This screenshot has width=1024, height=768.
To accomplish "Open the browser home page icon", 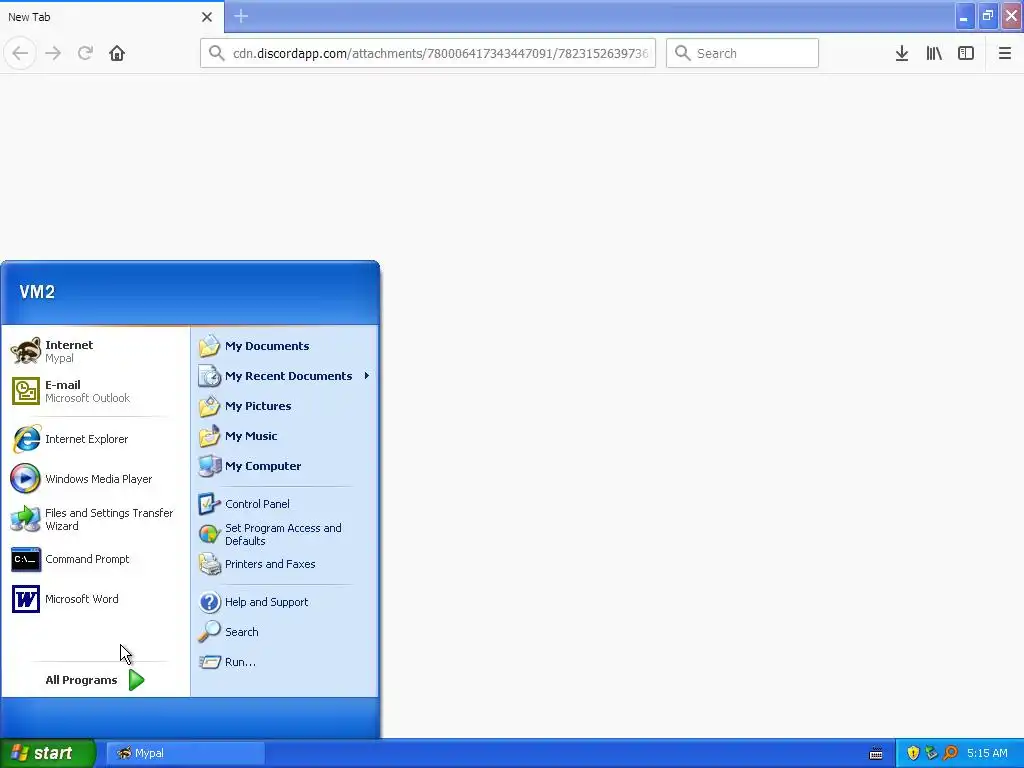I will [117, 53].
